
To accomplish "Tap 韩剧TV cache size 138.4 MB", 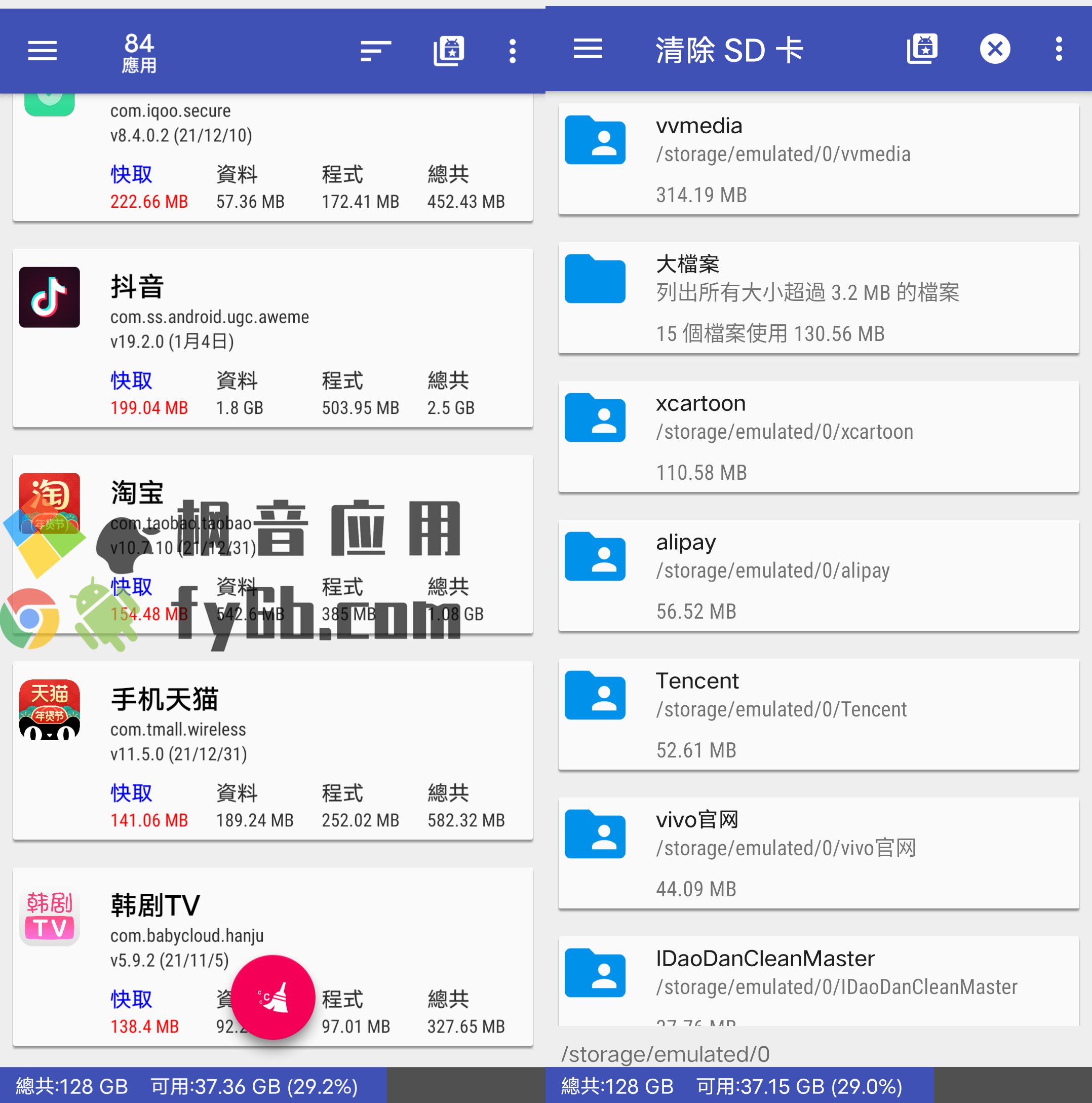I will pos(144,1026).
